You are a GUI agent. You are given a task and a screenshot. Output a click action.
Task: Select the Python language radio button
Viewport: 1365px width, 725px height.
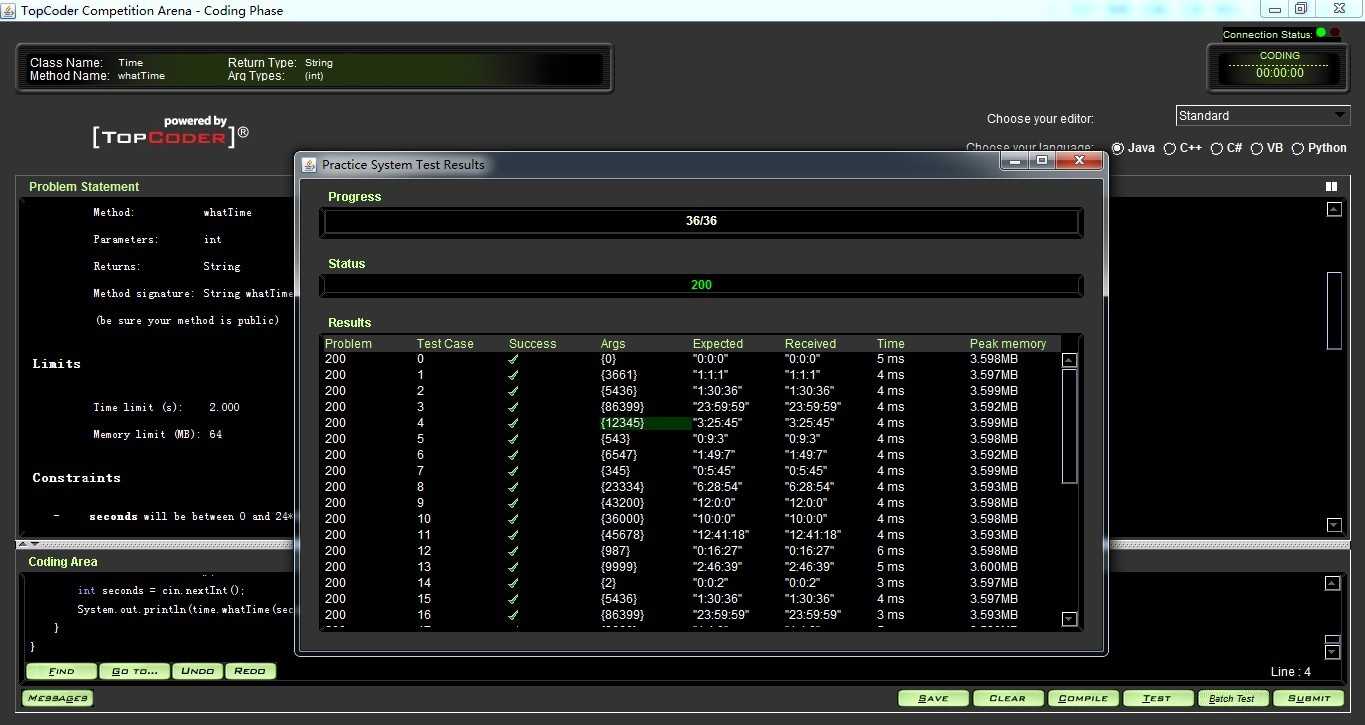(1298, 148)
